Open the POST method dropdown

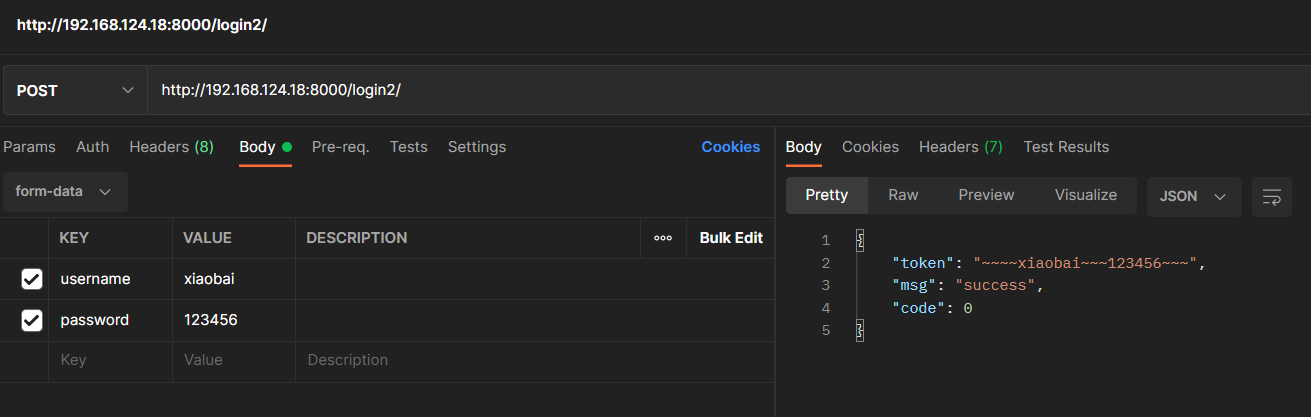point(76,91)
